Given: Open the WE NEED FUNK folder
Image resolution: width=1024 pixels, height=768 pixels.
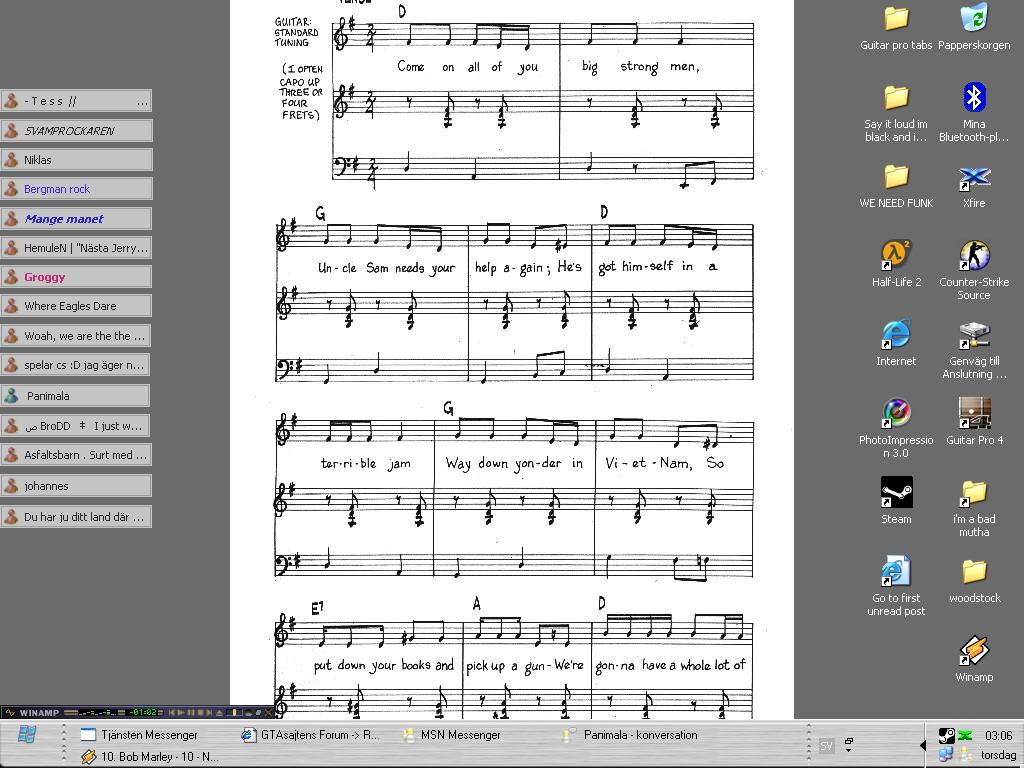Looking at the screenshot, I should 896,186.
